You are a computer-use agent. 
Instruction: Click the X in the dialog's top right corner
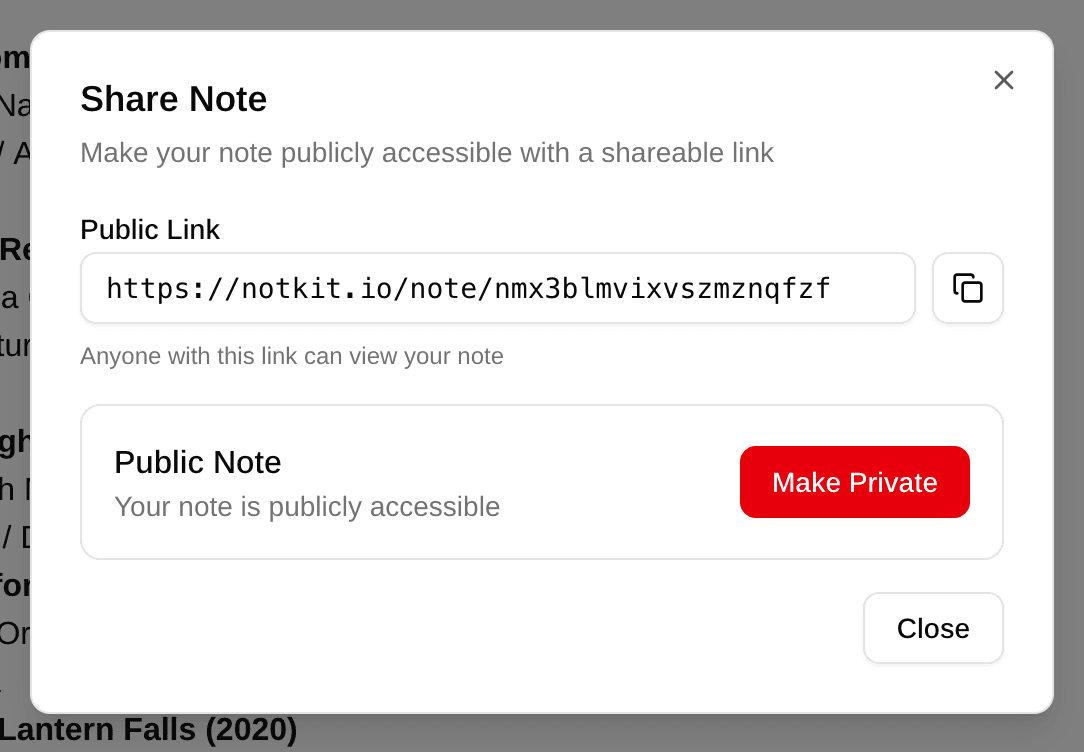(1003, 80)
